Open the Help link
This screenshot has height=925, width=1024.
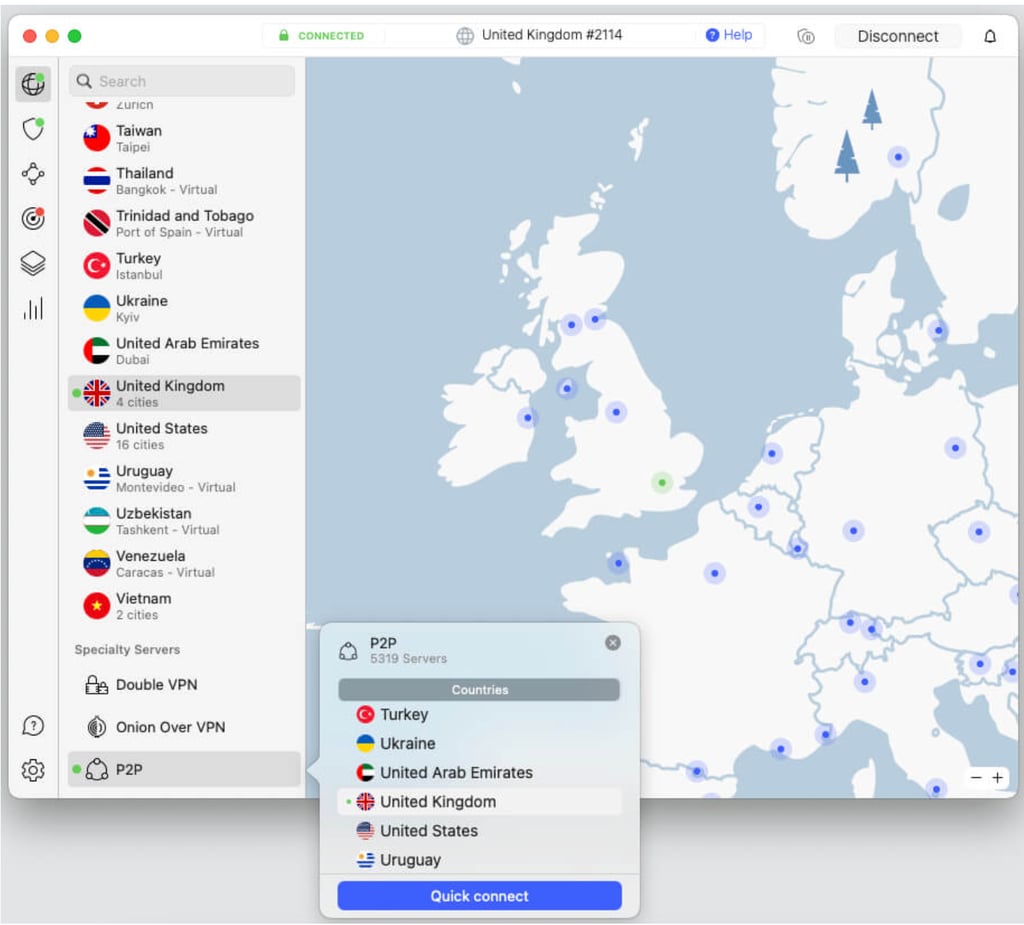[729, 35]
